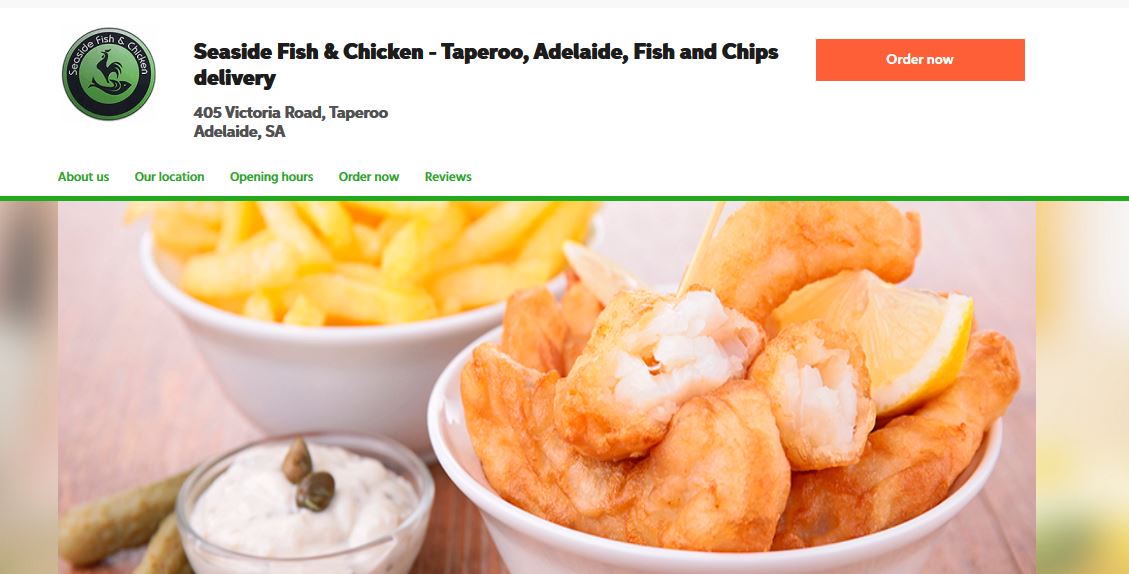Viewport: 1129px width, 574px height.
Task: Click the green divider bar below the navigation
Action: tap(564, 199)
